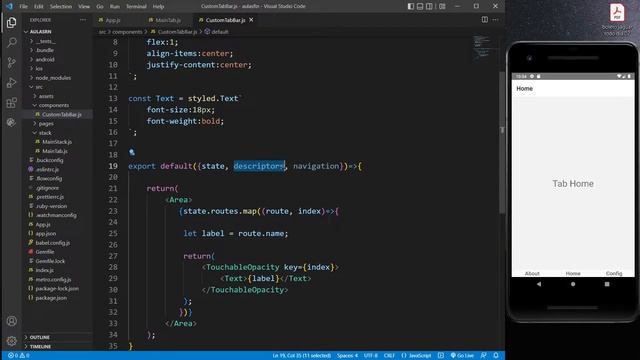Open the Run menu
Viewport: 640px width, 360px height.
click(x=115, y=7)
